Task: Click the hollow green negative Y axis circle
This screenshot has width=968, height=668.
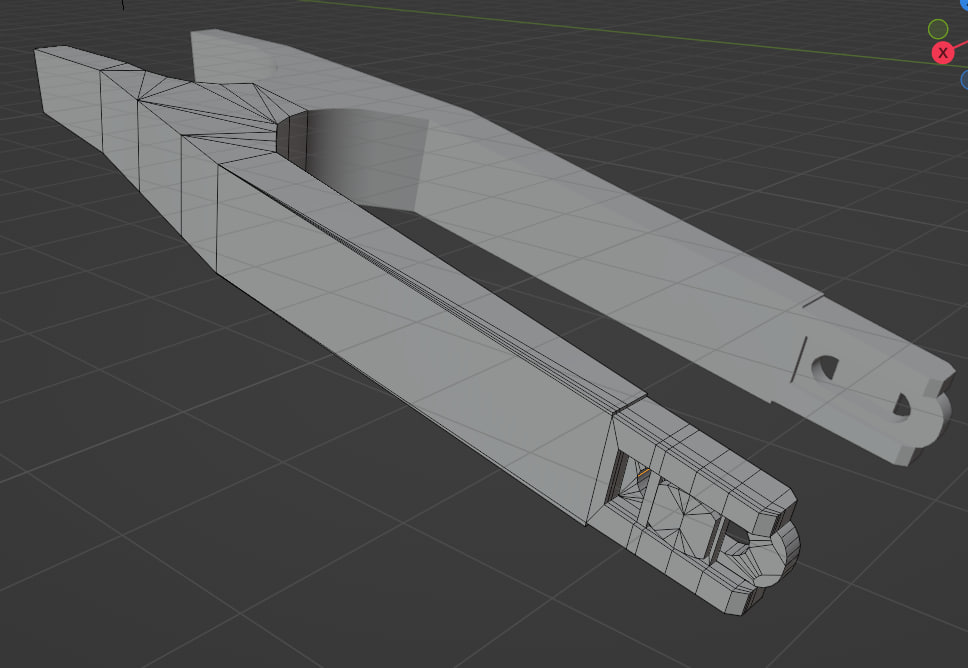Action: click(x=938, y=29)
